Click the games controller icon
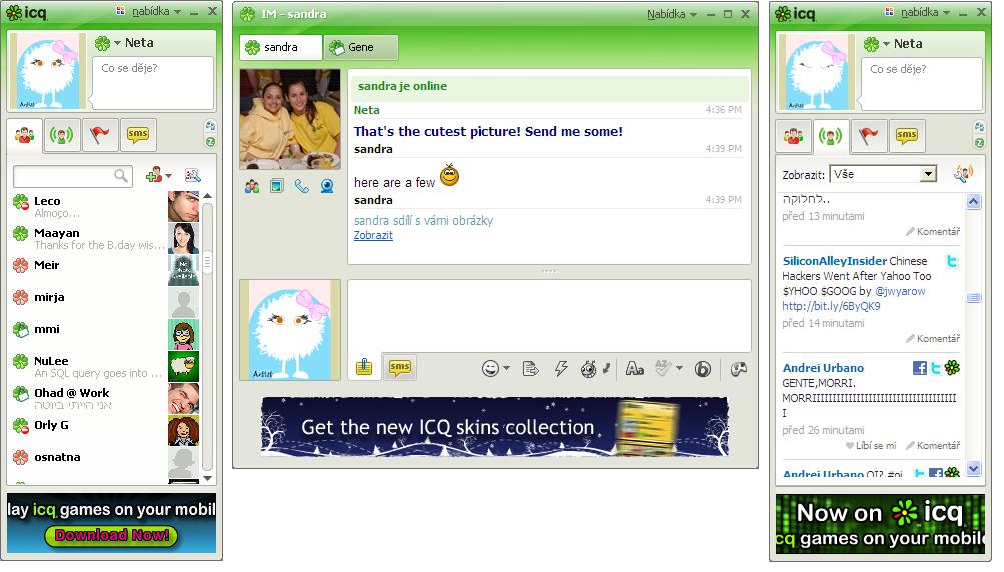This screenshot has width=1004, height=572. 738,369
